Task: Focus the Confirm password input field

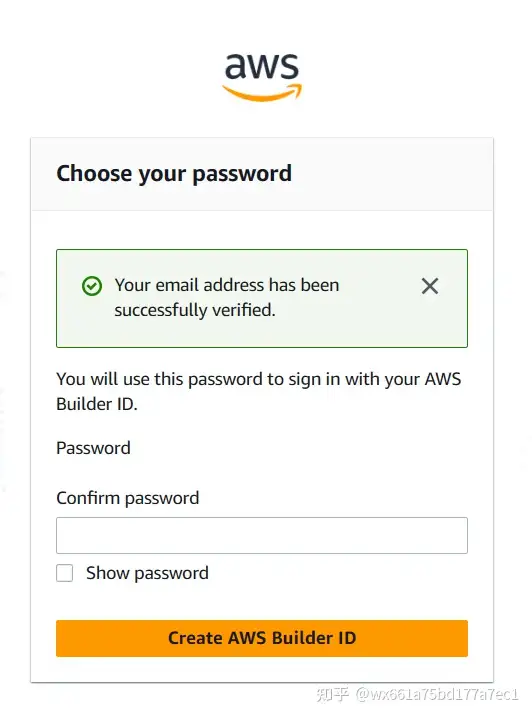Action: [262, 535]
